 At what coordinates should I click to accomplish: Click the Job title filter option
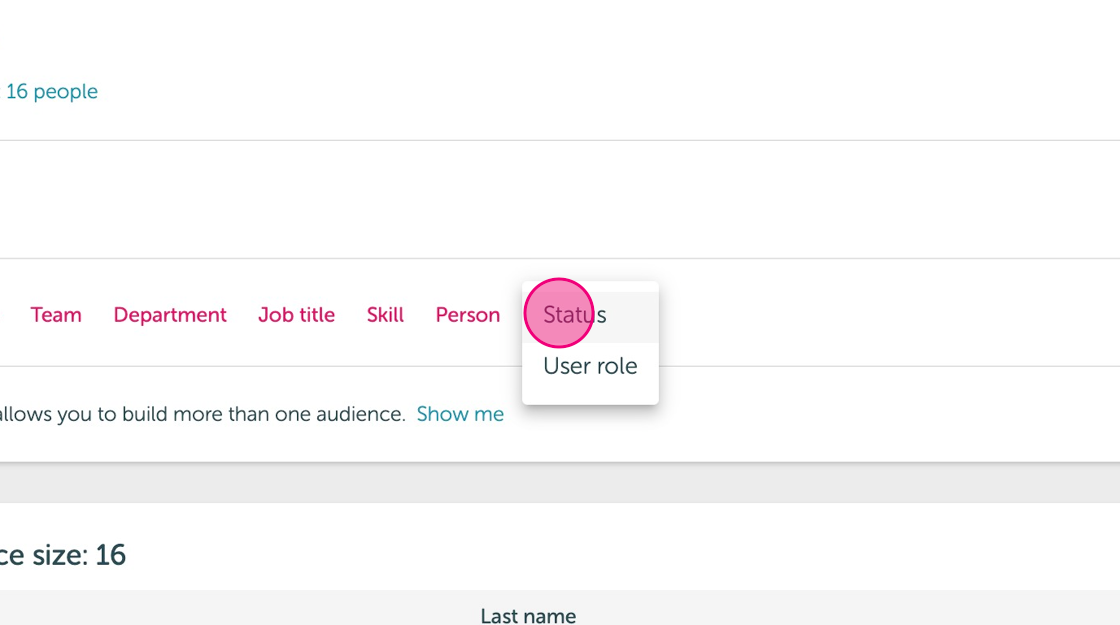tap(296, 315)
